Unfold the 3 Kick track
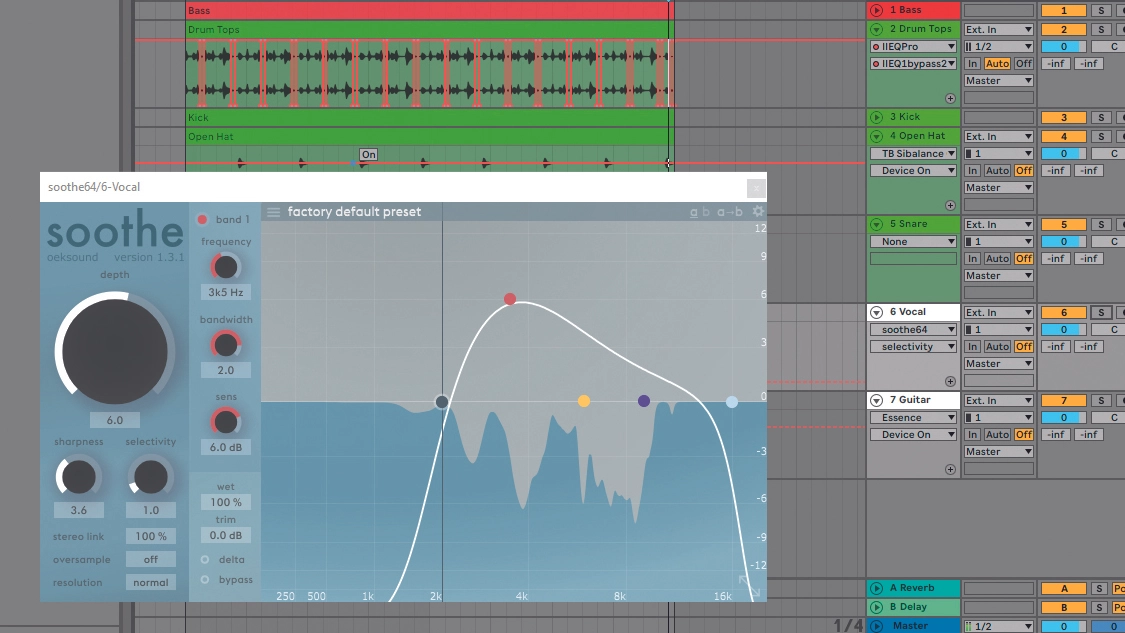This screenshot has width=1125, height=633. (x=876, y=117)
